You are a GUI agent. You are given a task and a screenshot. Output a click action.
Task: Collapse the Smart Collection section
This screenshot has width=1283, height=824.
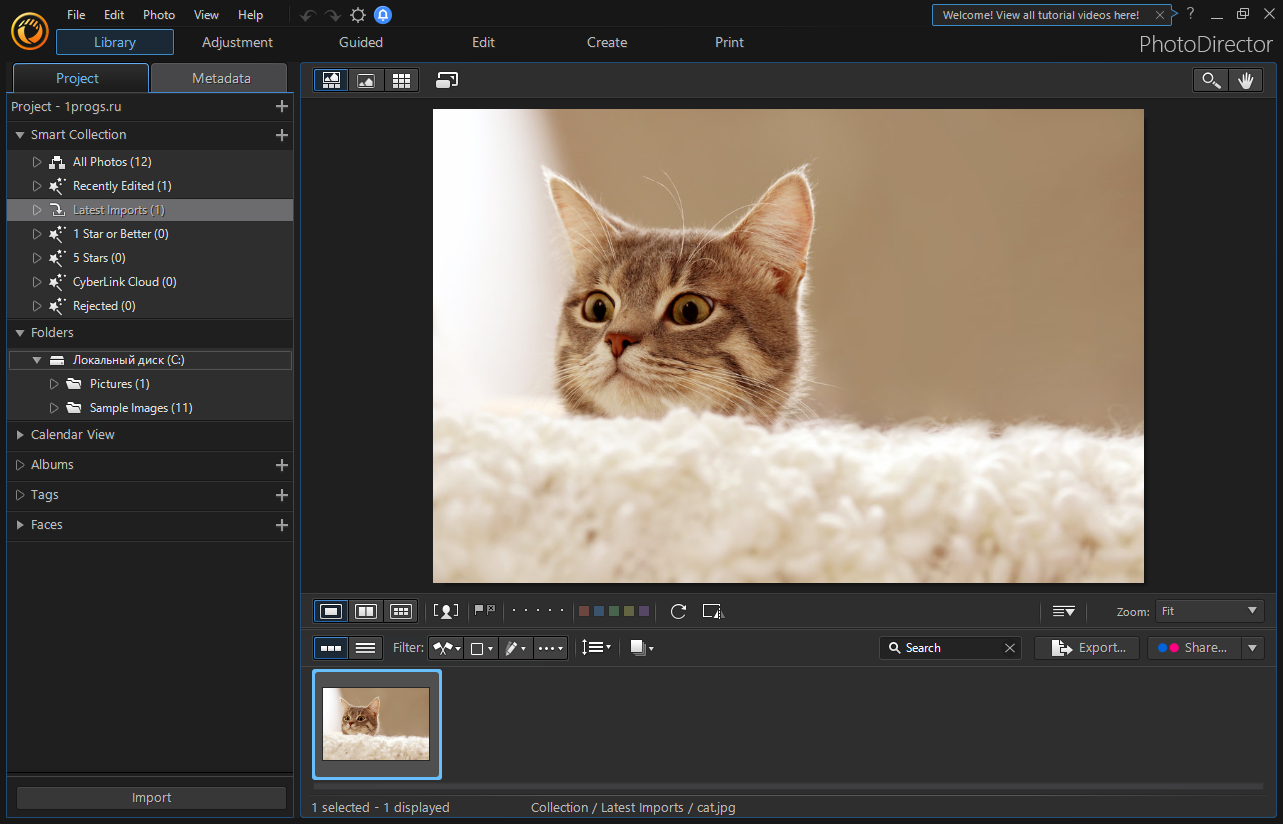(20, 135)
